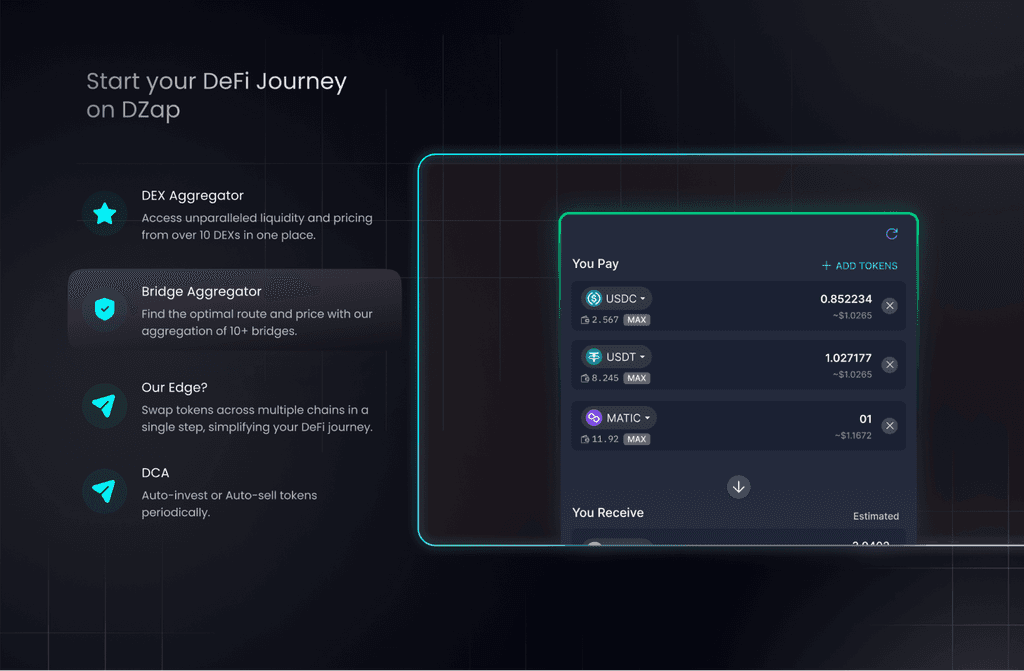Click text about swapping across multiple chains
1024x671 pixels.
(x=257, y=418)
